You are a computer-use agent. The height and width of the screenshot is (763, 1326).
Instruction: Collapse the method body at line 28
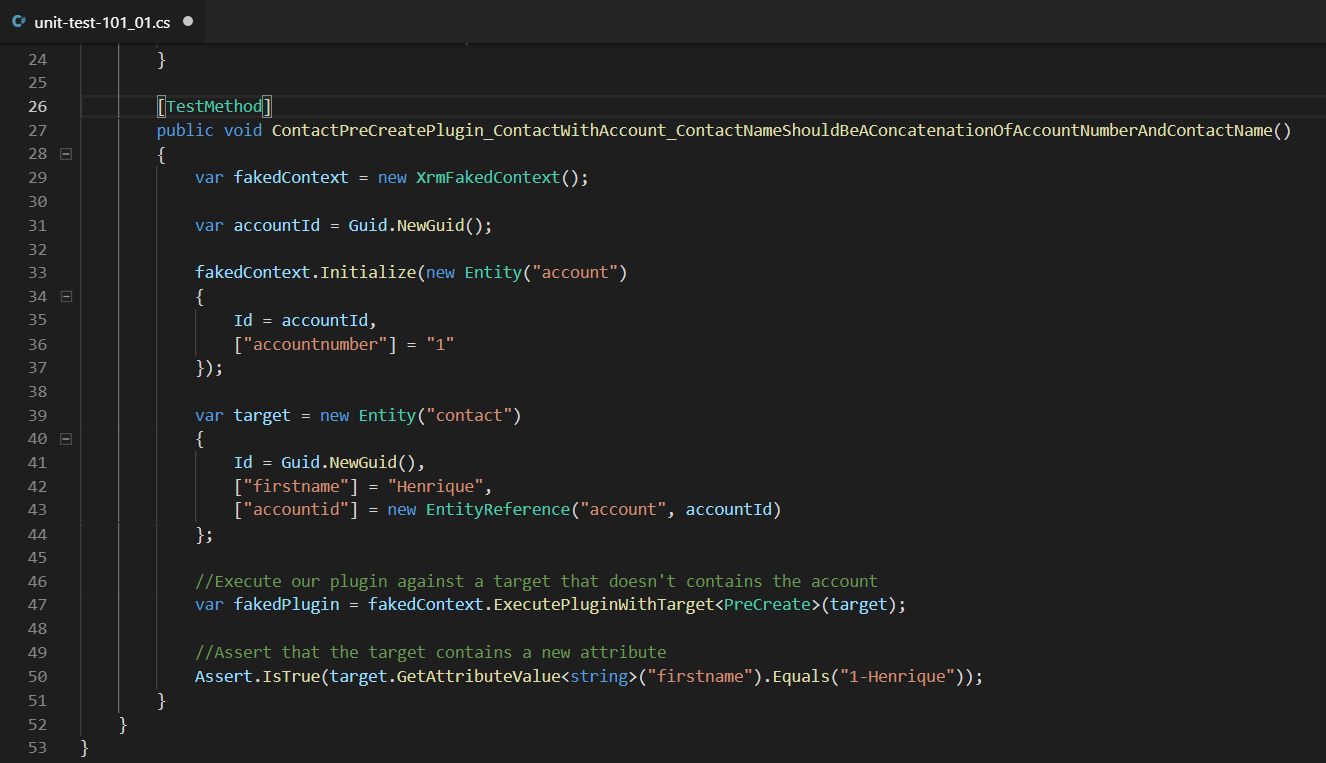click(66, 154)
